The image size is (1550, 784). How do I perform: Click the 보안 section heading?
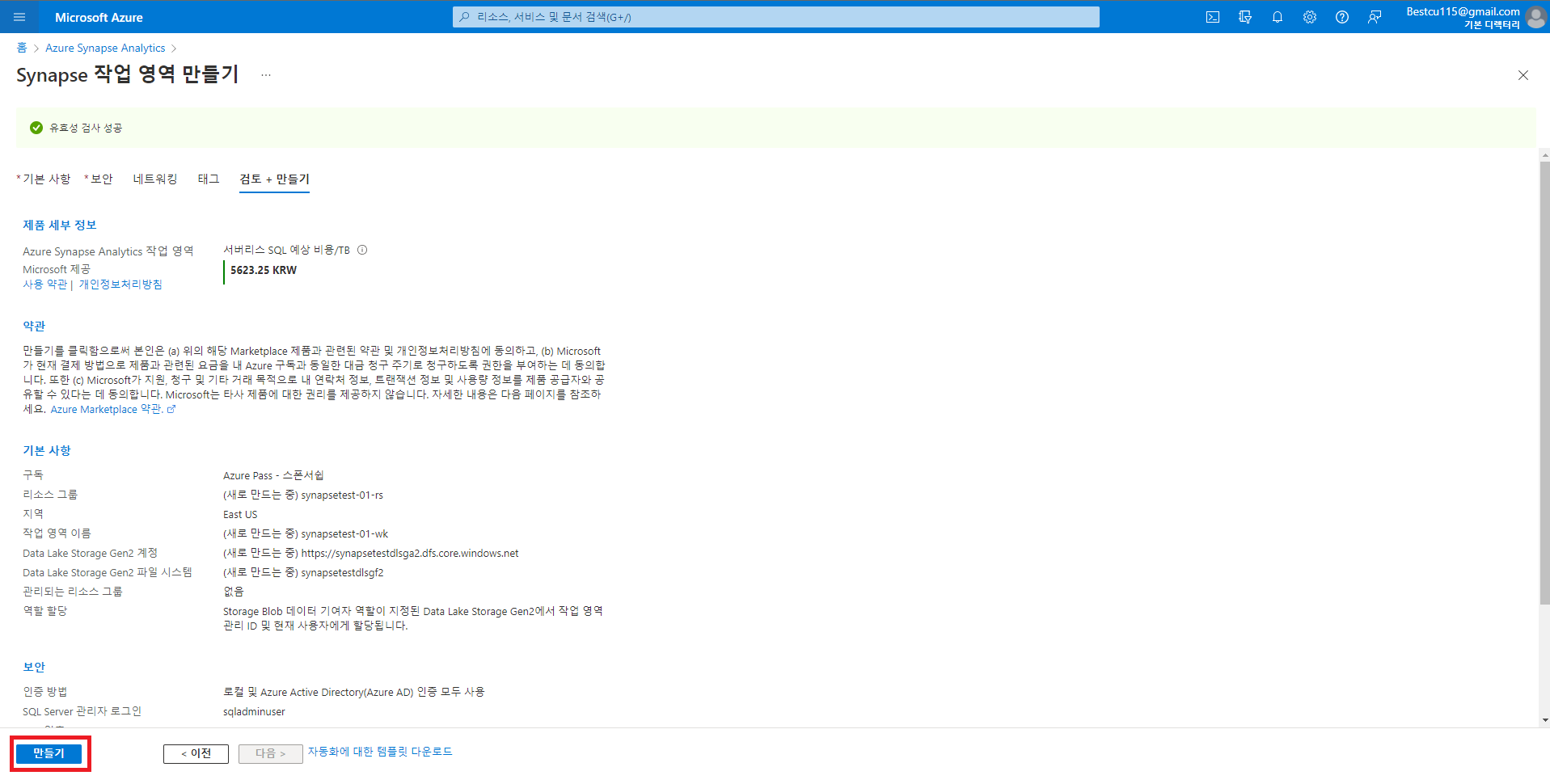[34, 667]
